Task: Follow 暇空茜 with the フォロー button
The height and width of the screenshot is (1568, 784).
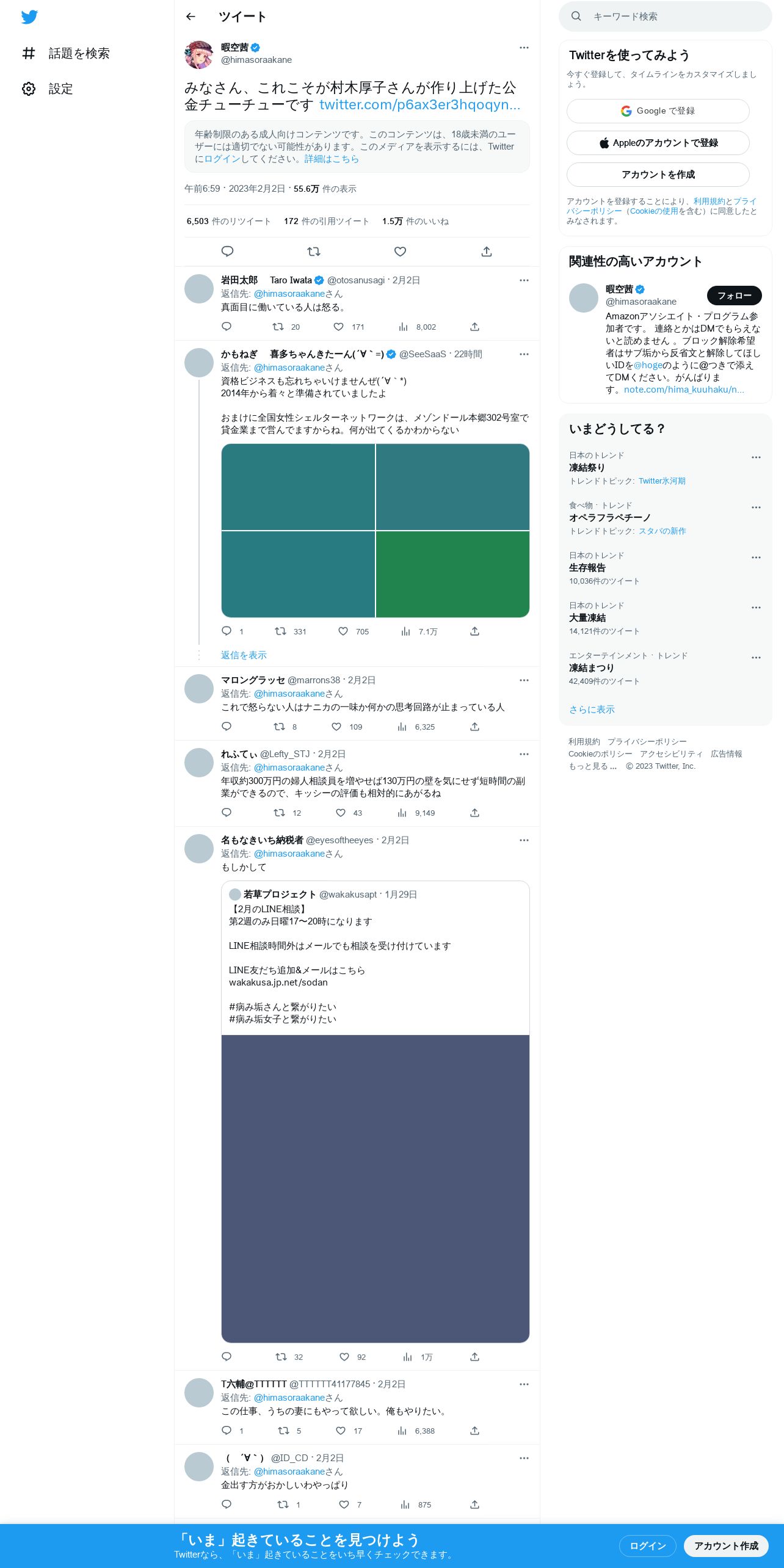Action: pos(735,296)
